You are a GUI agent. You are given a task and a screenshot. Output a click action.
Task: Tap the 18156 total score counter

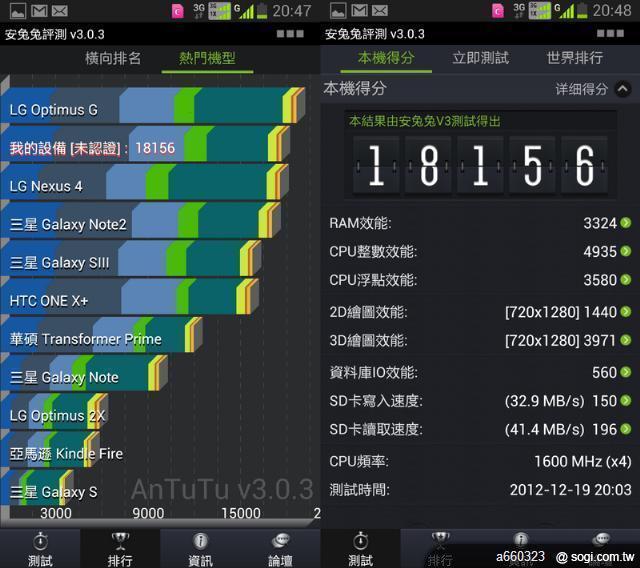point(480,165)
